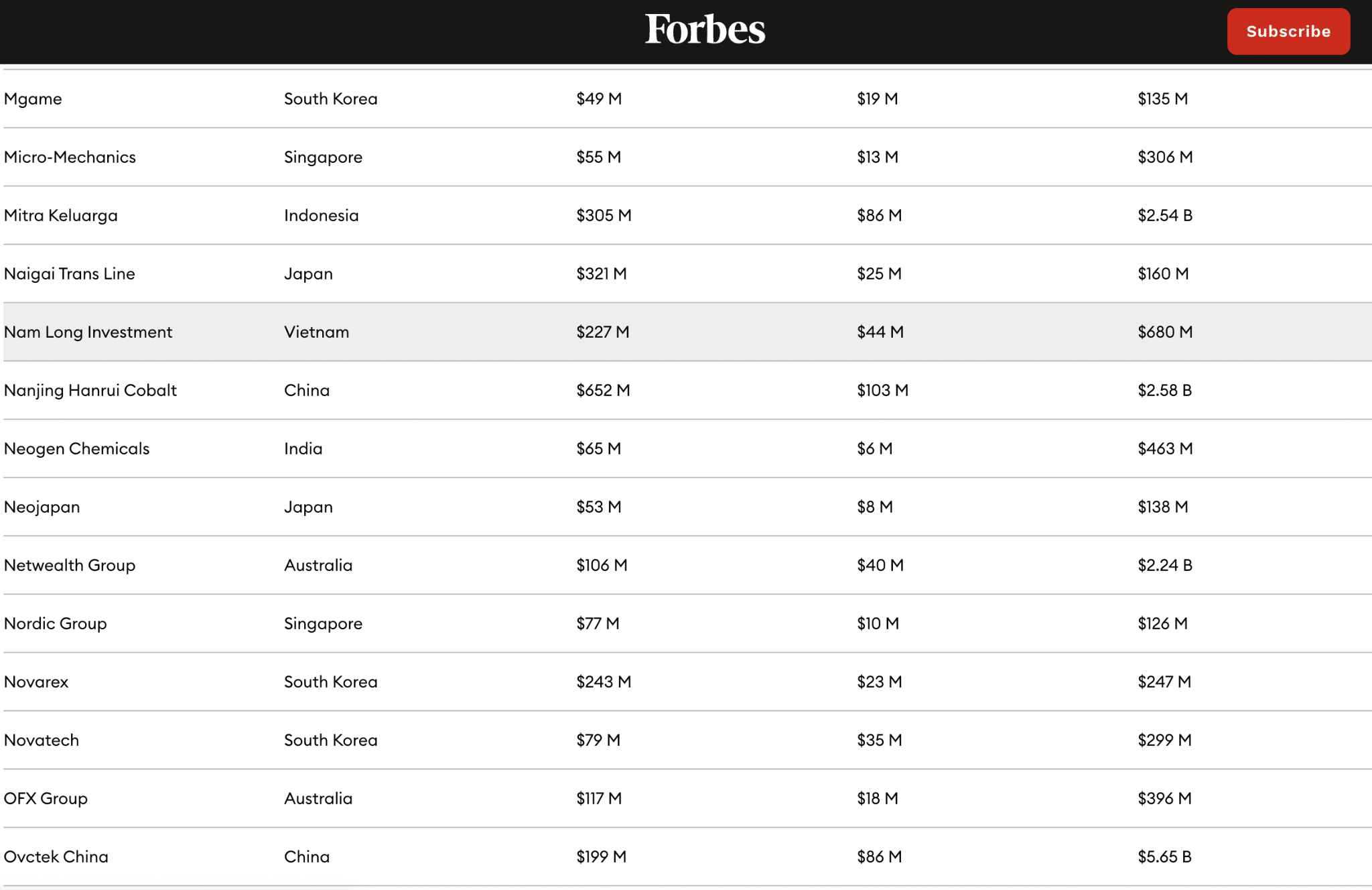Click the $5.65 B market value cell

pos(1164,856)
